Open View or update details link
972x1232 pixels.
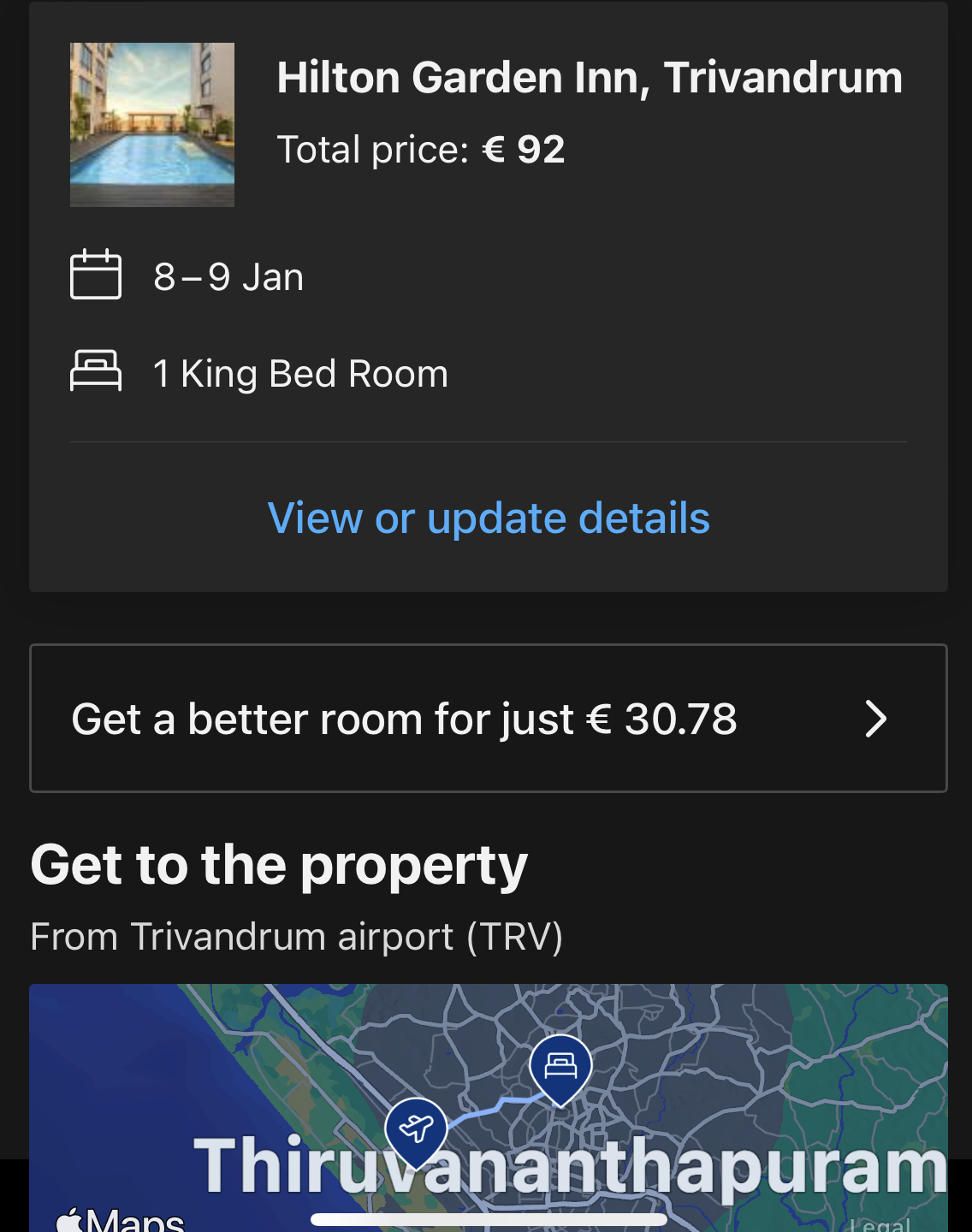click(x=489, y=518)
